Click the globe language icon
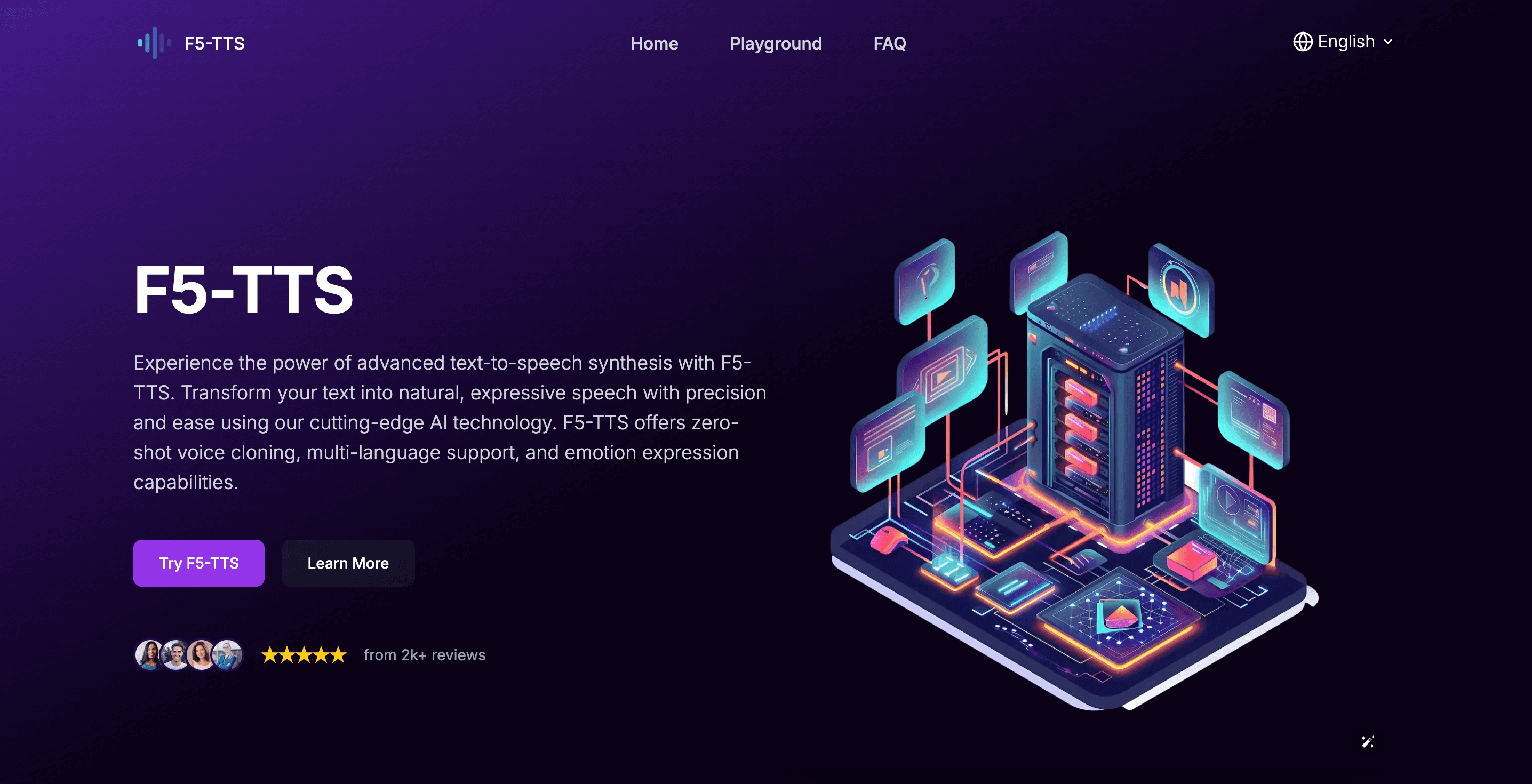The width and height of the screenshot is (1532, 784). pos(1303,42)
